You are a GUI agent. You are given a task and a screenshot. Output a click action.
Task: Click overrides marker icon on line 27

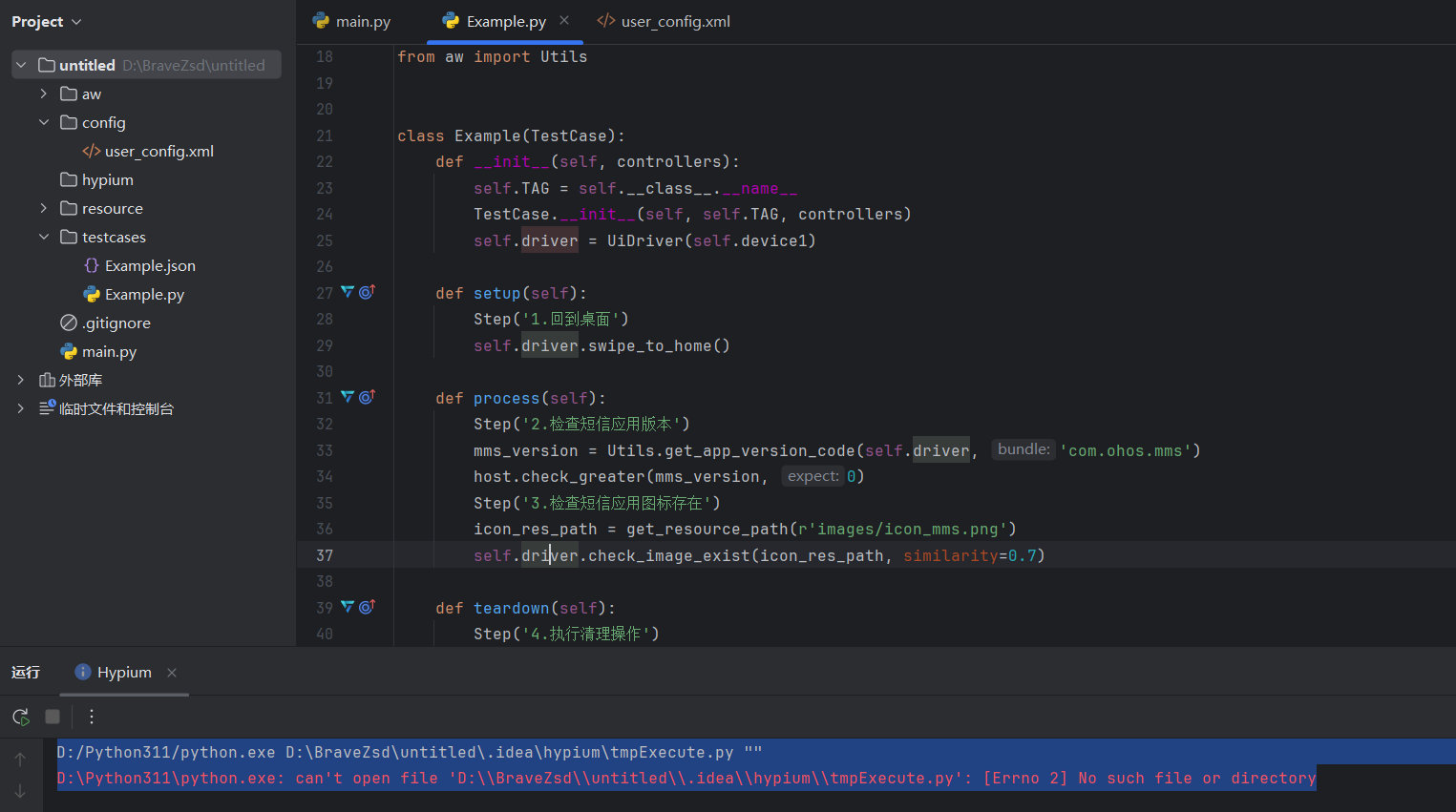(367, 292)
